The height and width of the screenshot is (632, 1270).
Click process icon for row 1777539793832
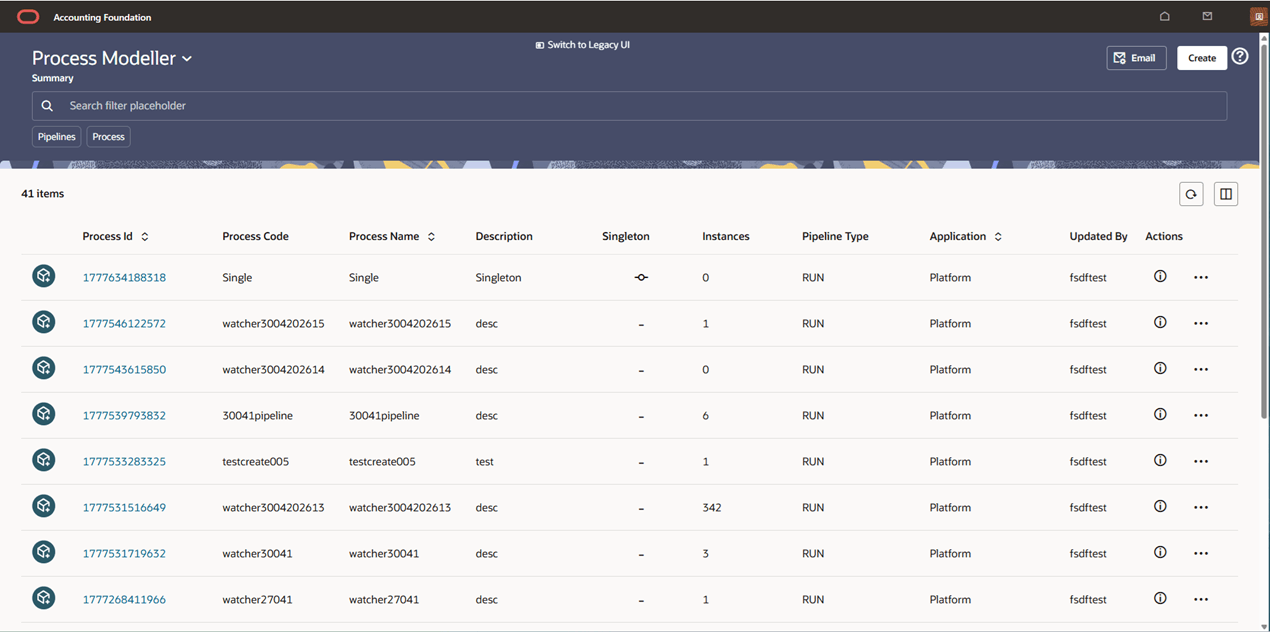44,414
